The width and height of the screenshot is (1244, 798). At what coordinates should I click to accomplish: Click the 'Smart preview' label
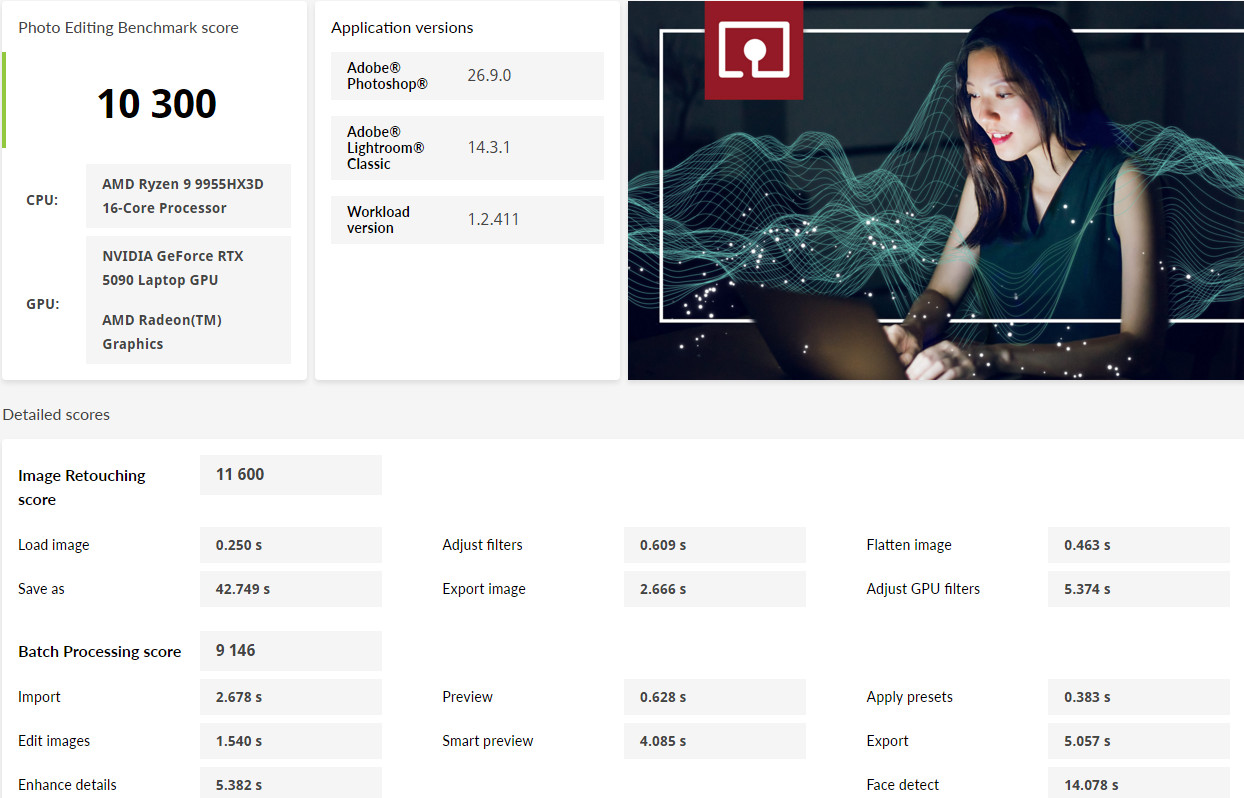(x=488, y=741)
